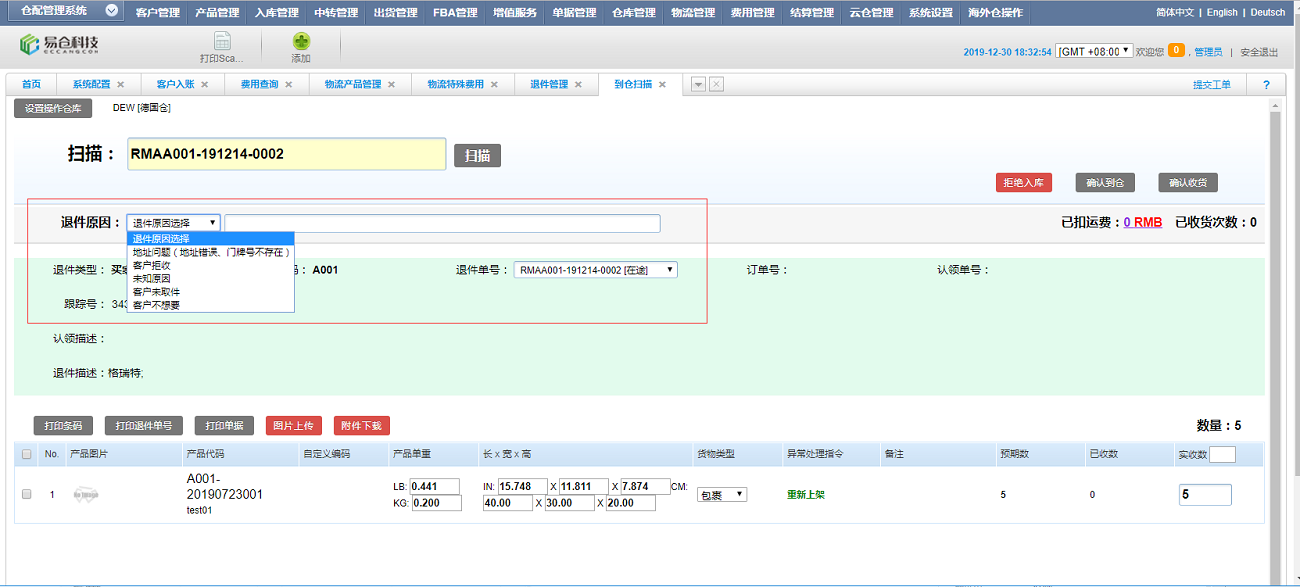Check the row 1 product checkbox

click(x=27, y=494)
